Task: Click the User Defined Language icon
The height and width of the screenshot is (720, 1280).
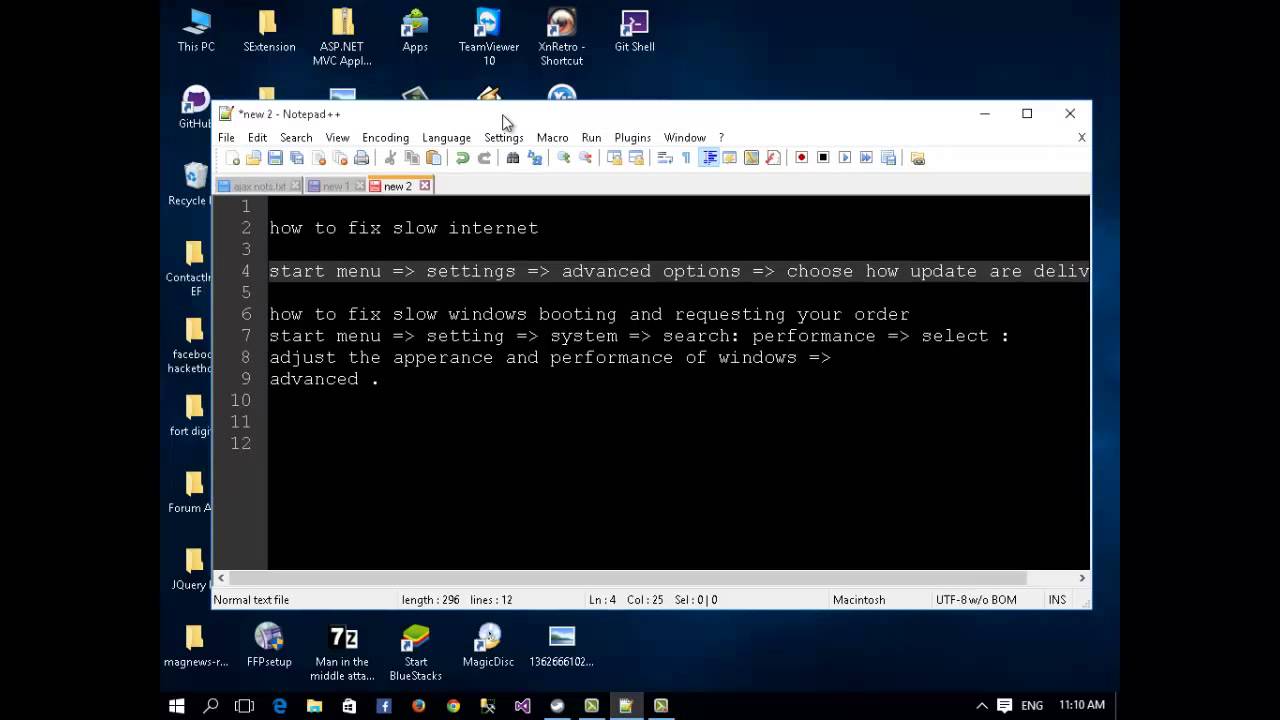Action: (730, 158)
